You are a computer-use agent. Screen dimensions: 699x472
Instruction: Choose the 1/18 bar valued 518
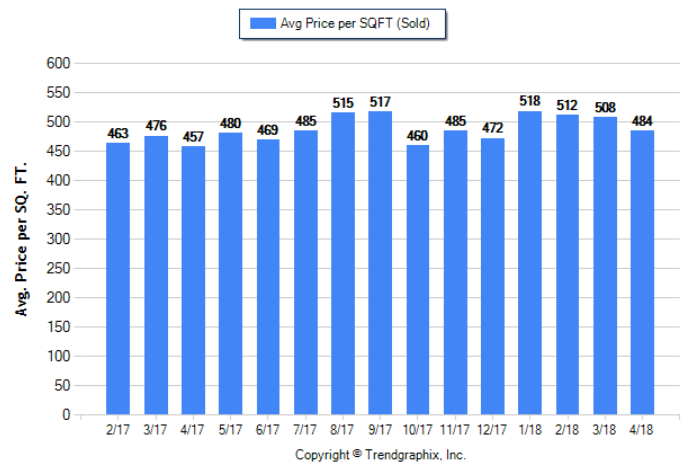click(530, 263)
